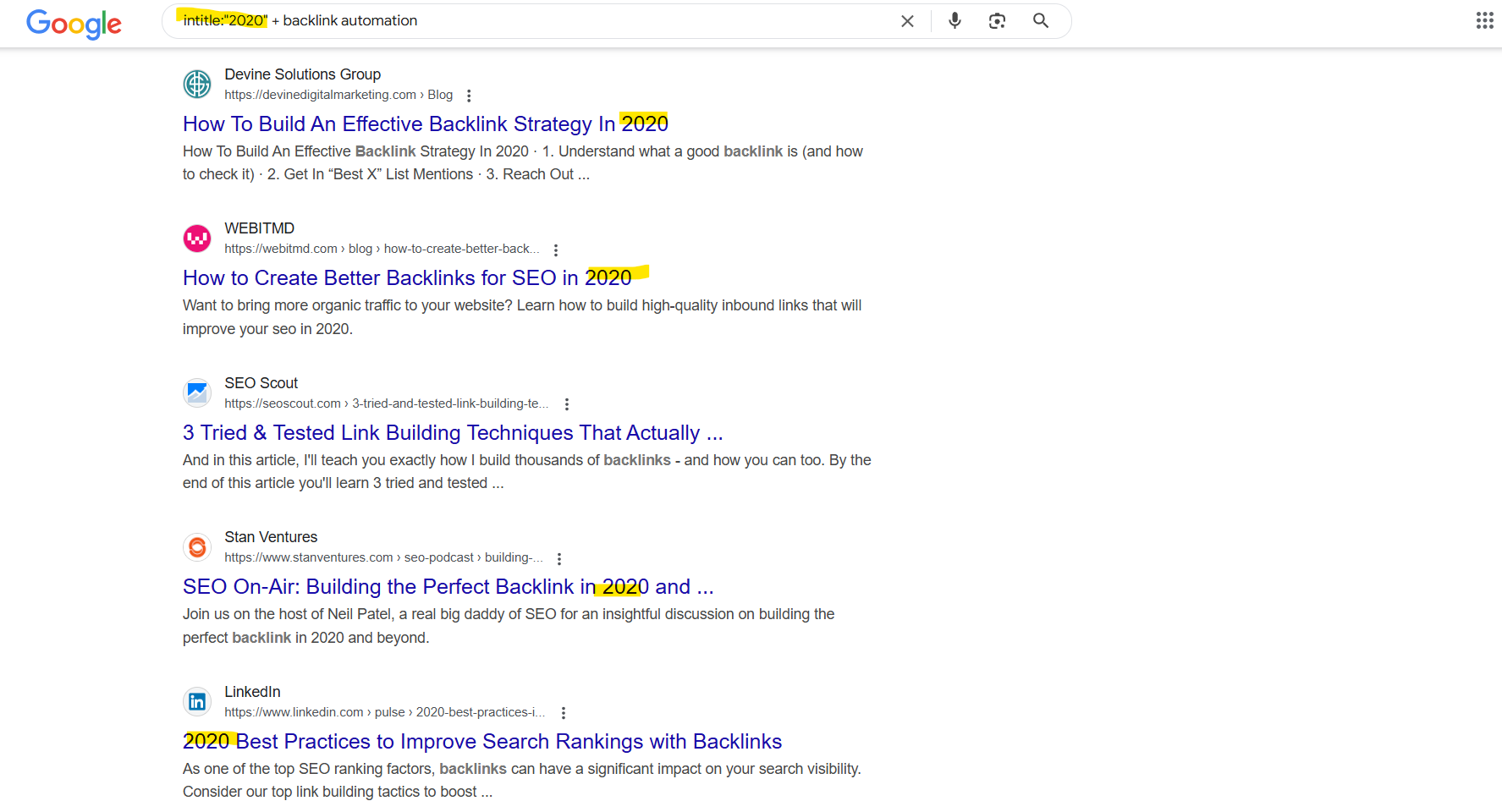Click the SEO Scout site name
Image resolution: width=1502 pixels, height=812 pixels.
[261, 383]
